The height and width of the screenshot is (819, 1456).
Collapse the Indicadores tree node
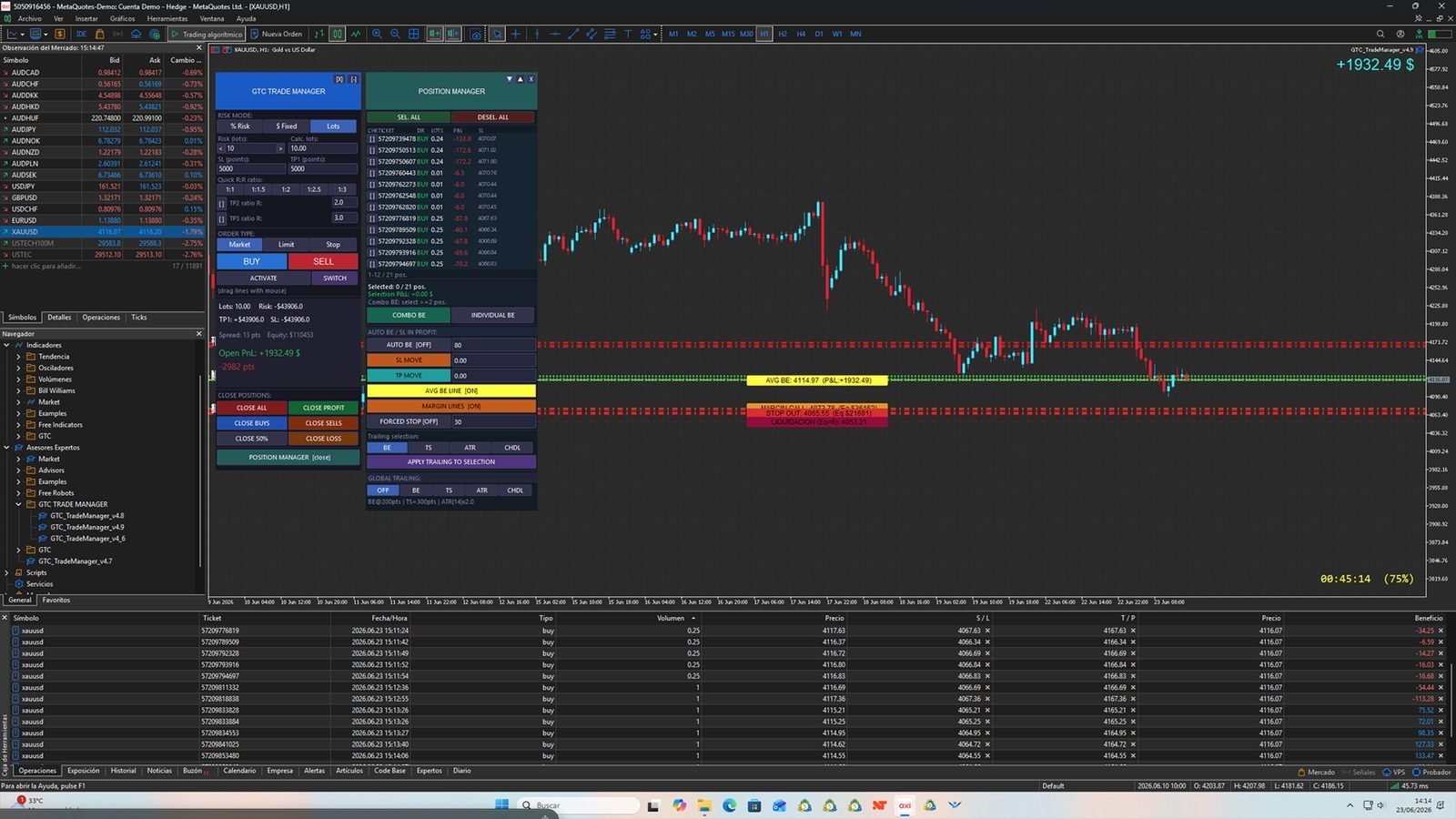(7, 345)
